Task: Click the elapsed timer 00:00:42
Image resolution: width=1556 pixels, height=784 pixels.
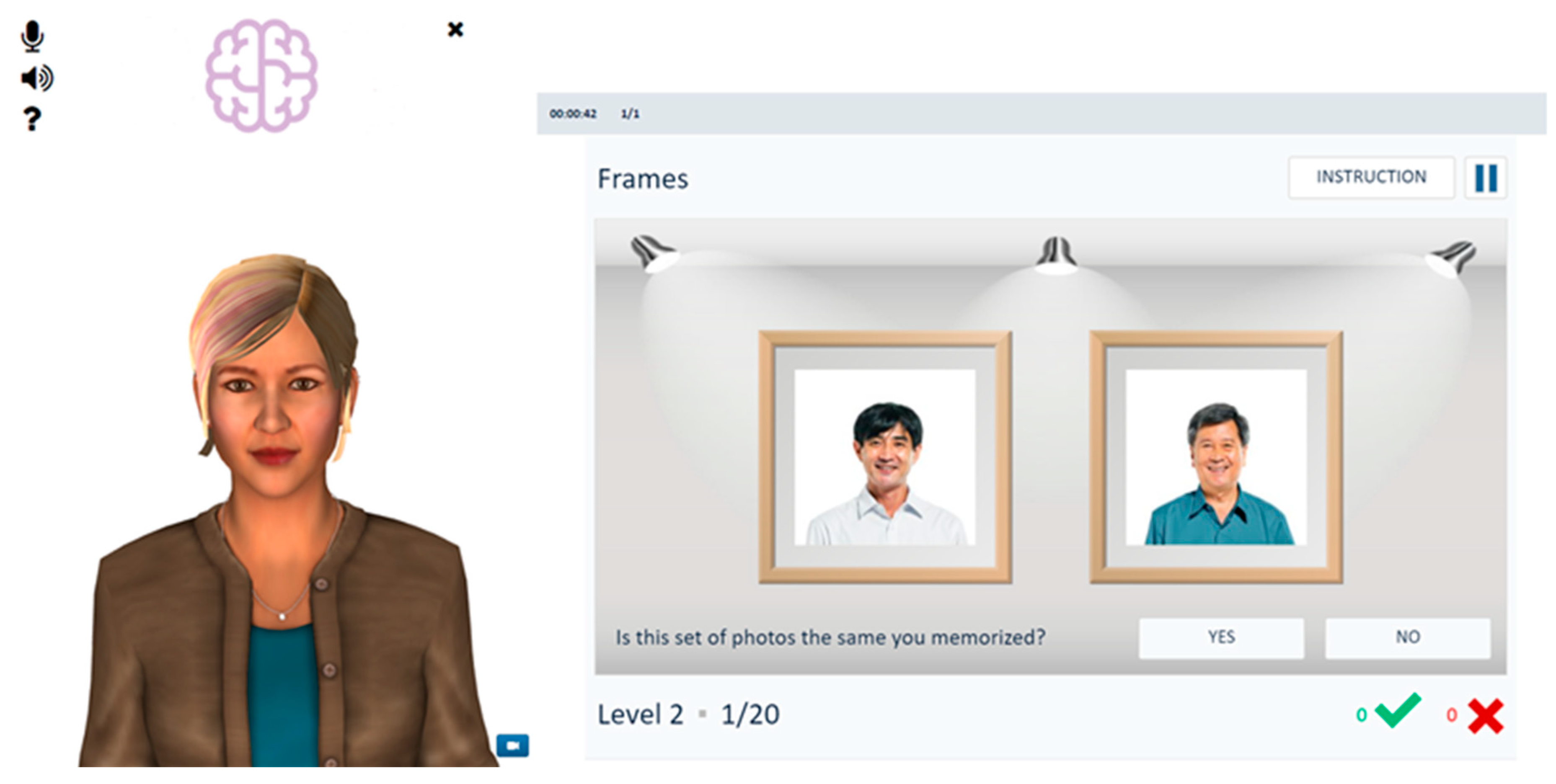Action: [573, 113]
